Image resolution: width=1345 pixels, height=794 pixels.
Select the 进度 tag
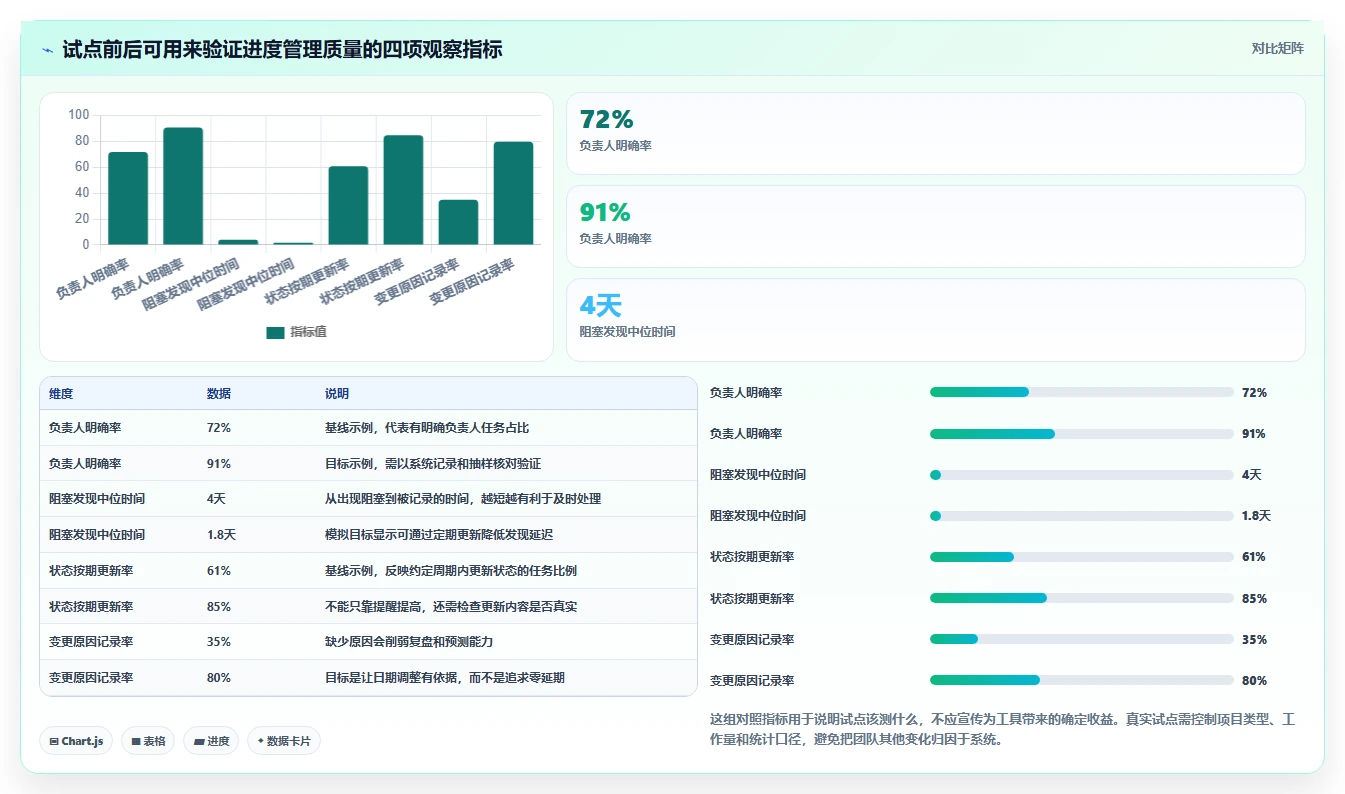211,741
